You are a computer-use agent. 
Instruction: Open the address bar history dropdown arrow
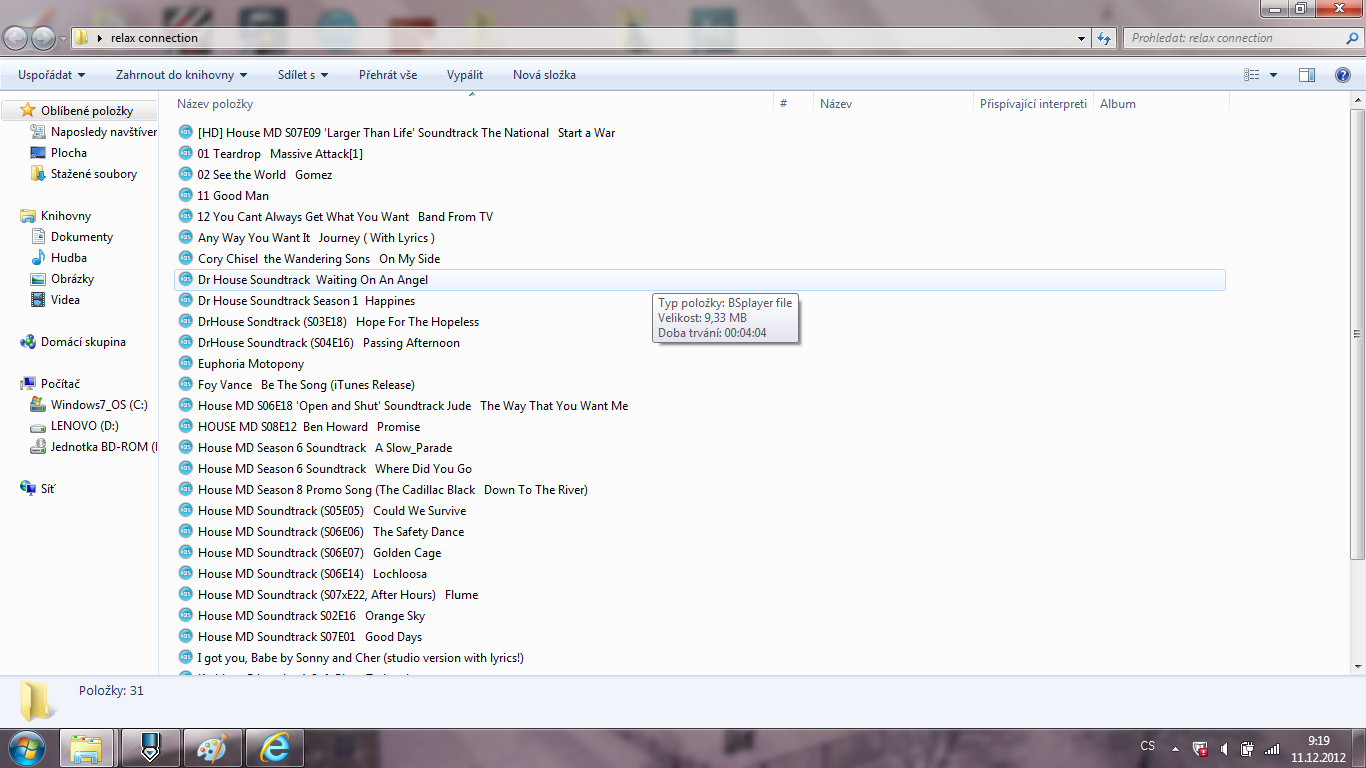(x=1082, y=38)
